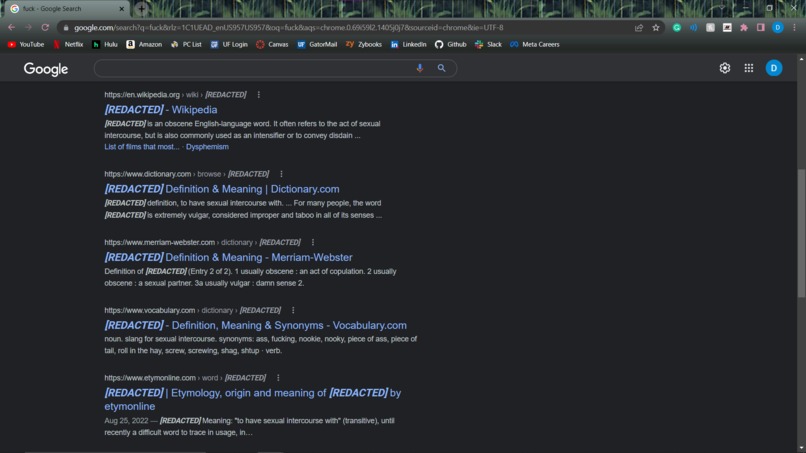Open a new tab with the plus button
This screenshot has width=806, height=453.
(x=141, y=9)
